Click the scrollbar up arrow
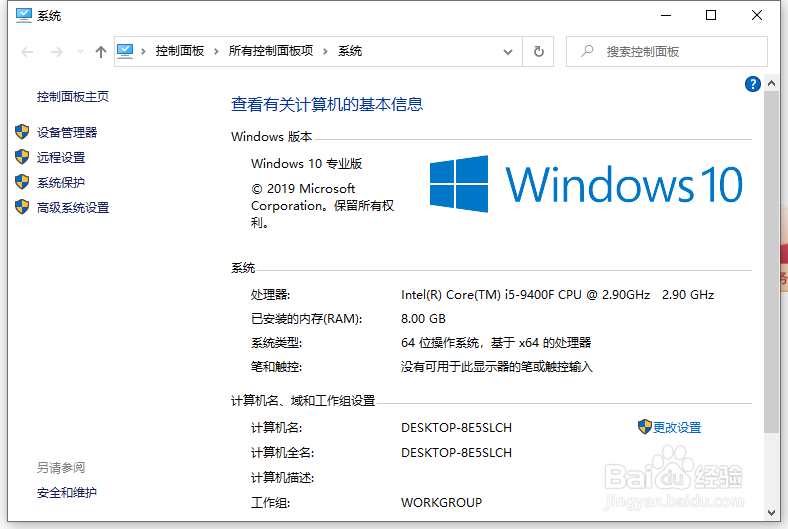Viewport: 788px width, 529px height. (x=771, y=83)
